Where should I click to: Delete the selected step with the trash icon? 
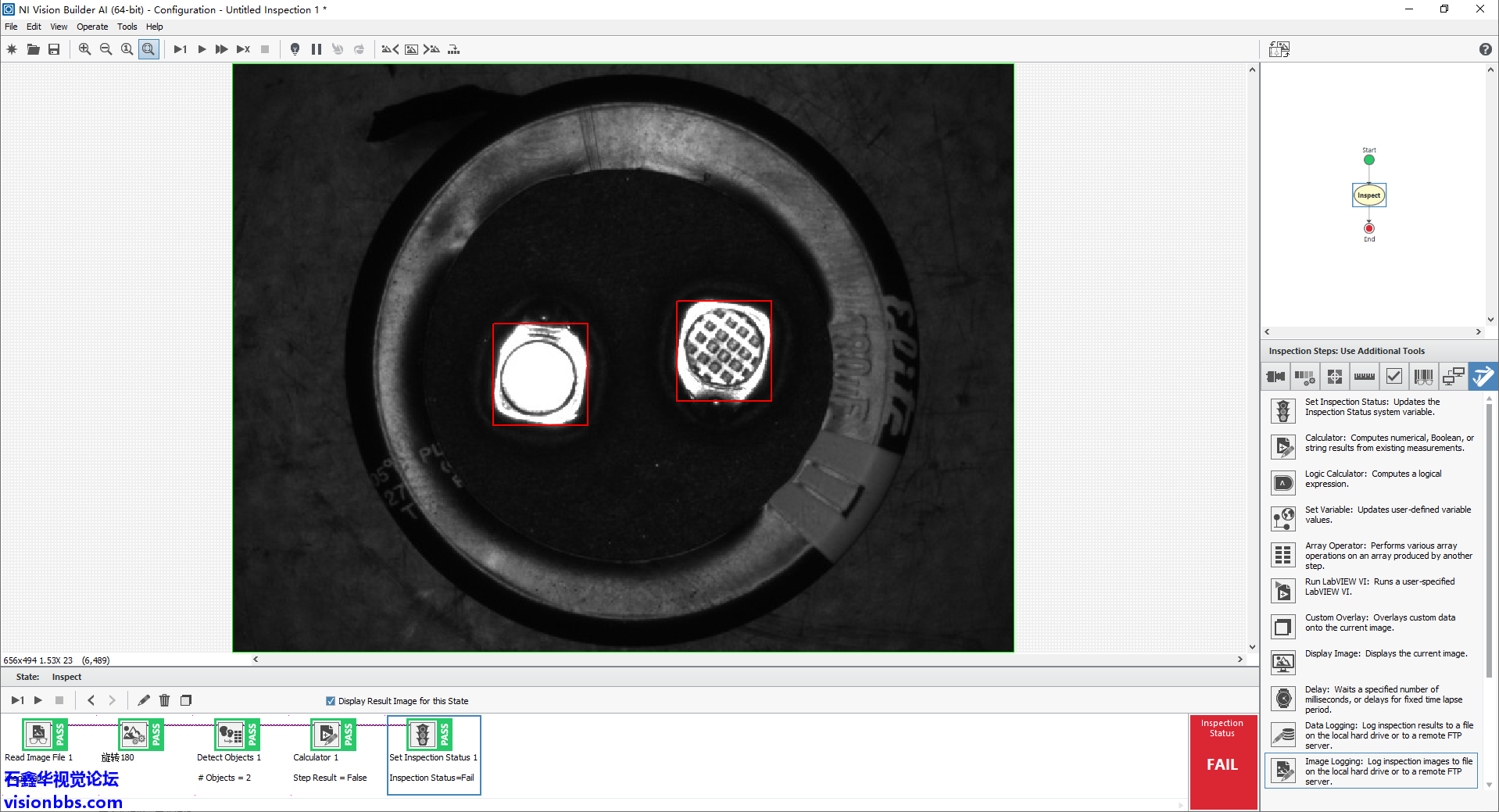[x=164, y=700]
